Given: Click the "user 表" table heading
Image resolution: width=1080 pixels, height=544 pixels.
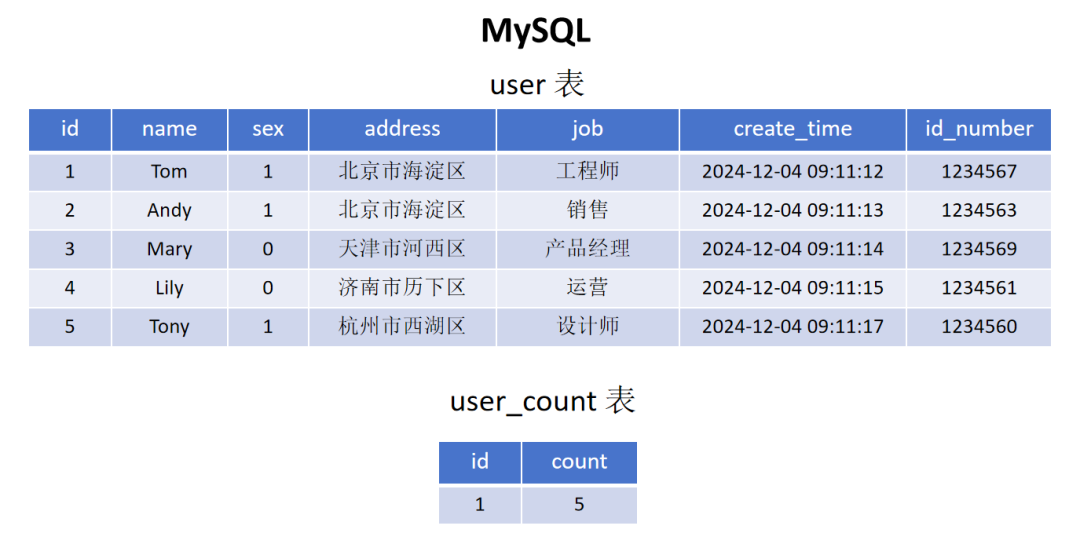Looking at the screenshot, I should (537, 85).
